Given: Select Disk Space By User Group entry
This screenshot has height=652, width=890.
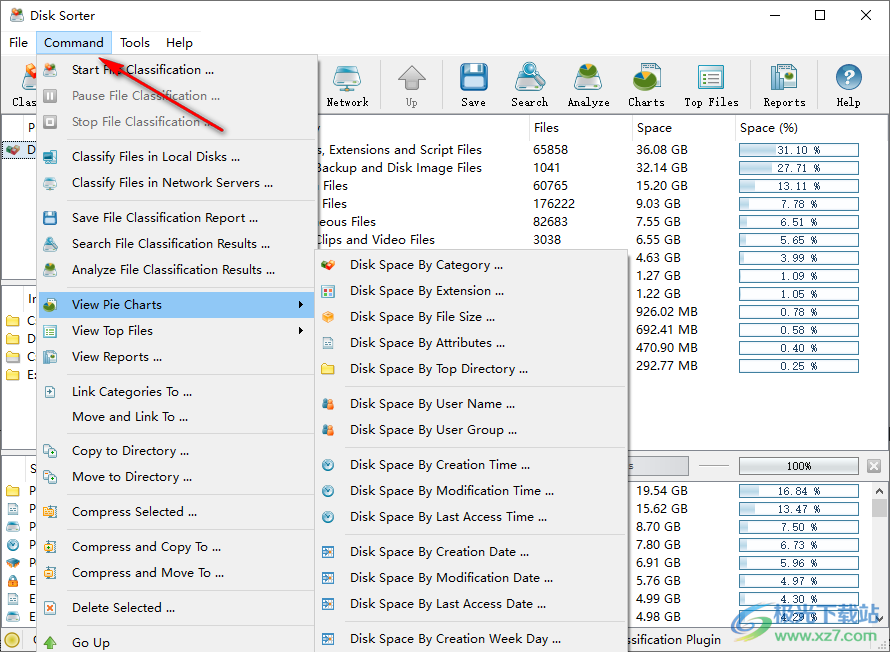Looking at the screenshot, I should tap(472, 430).
